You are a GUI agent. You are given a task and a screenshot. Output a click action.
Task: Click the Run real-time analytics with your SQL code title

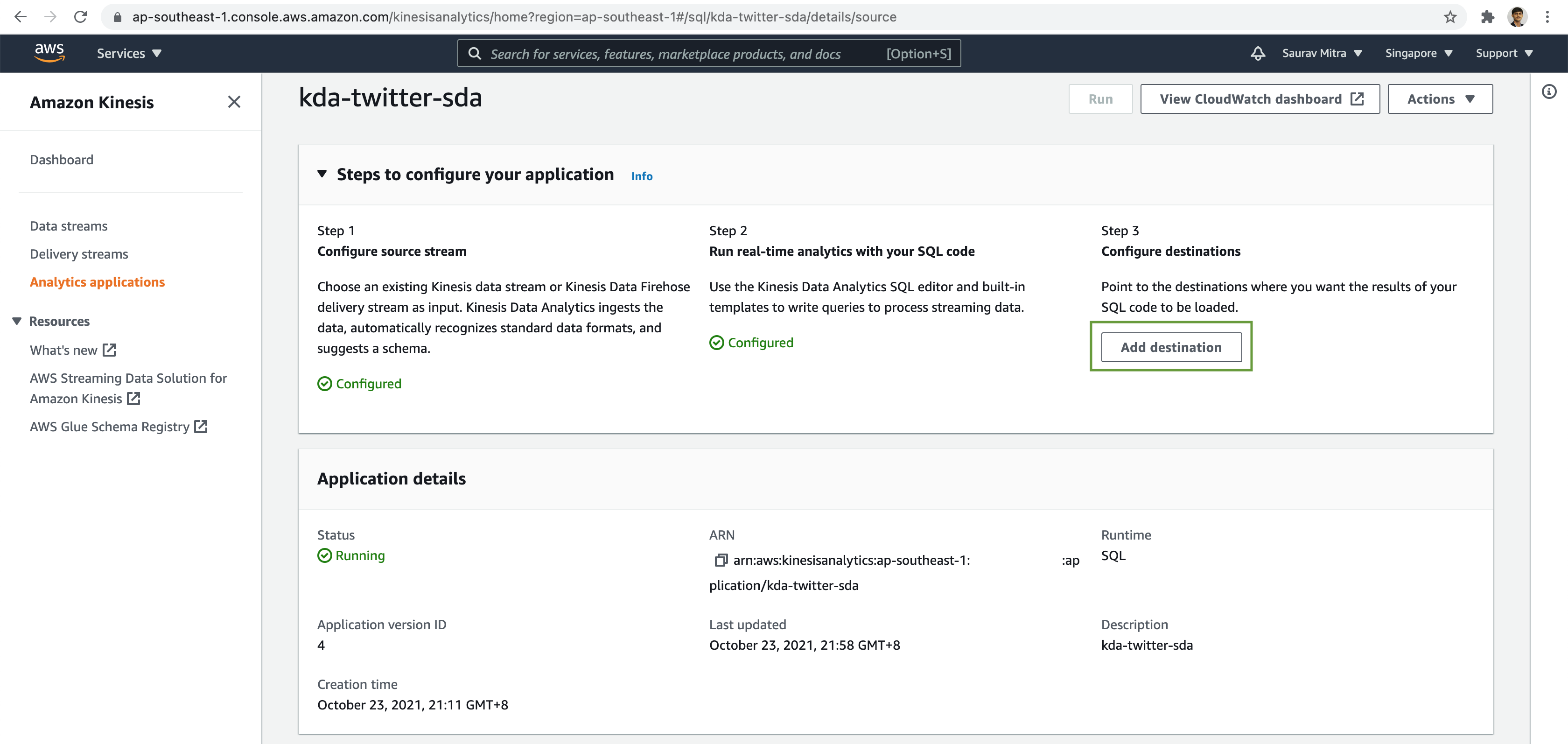(x=842, y=252)
